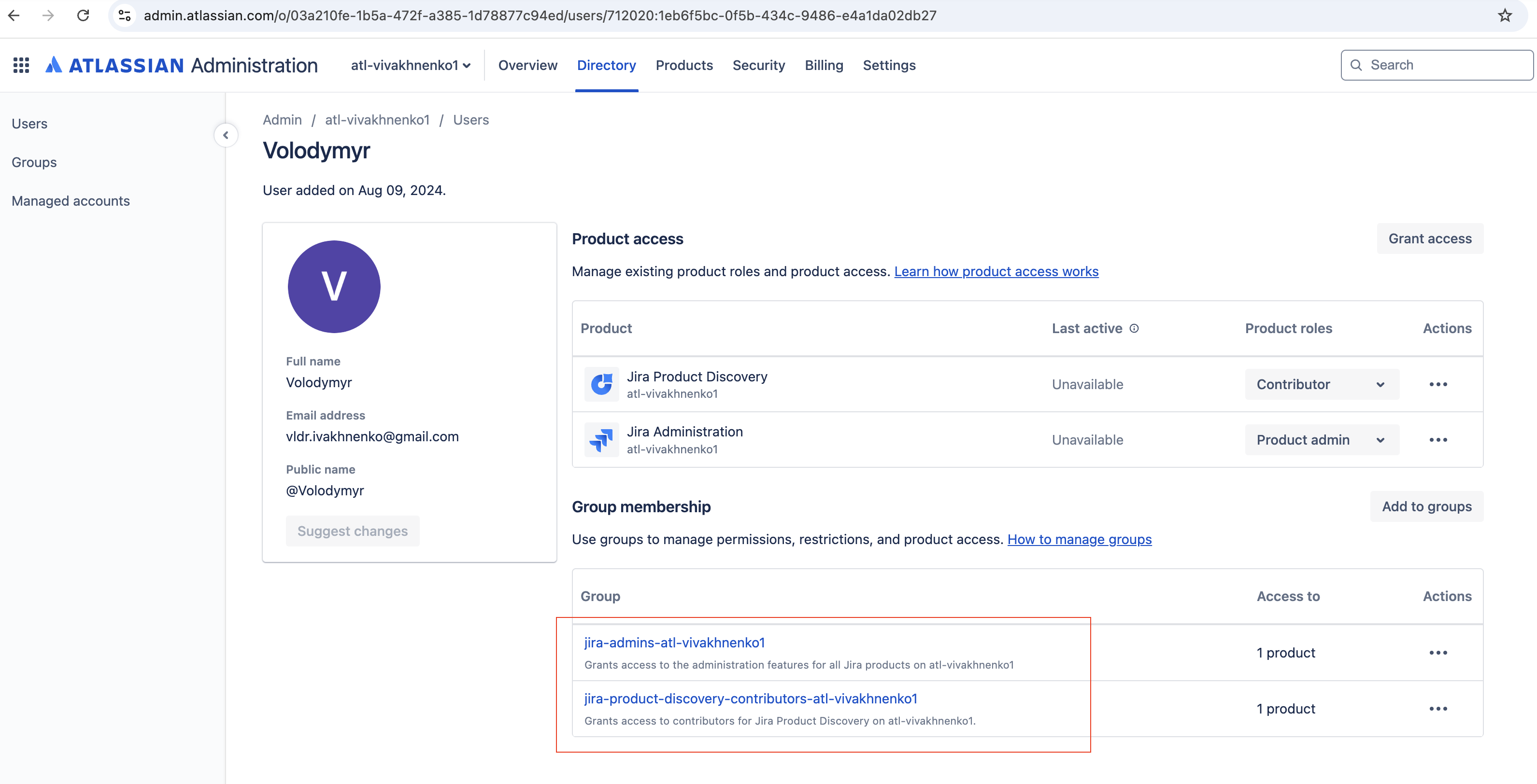Screen dimensions: 1537x784
Task: Click the purple V user avatar
Action: click(x=334, y=287)
